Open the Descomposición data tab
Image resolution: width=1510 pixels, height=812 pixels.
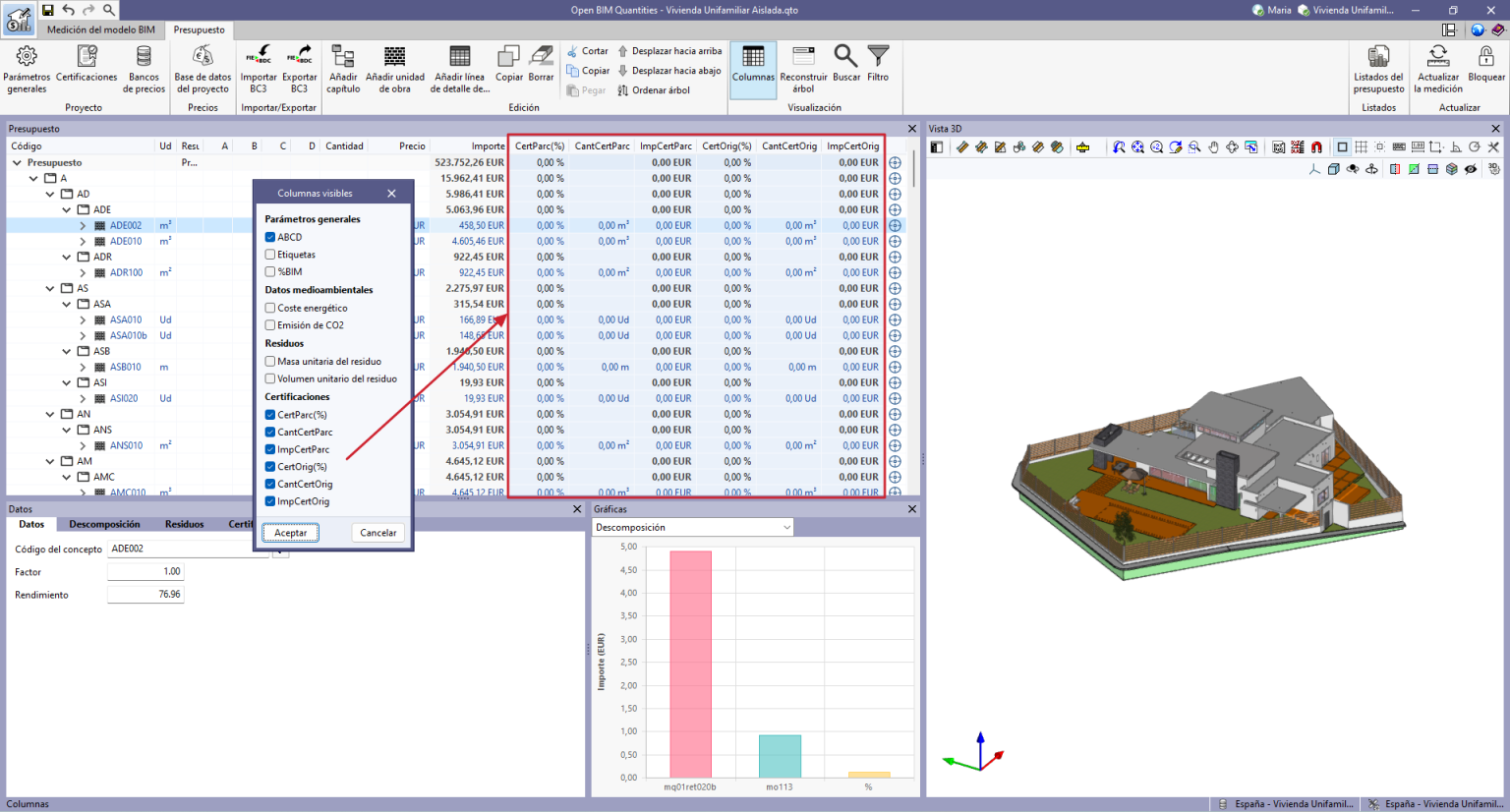[x=104, y=524]
